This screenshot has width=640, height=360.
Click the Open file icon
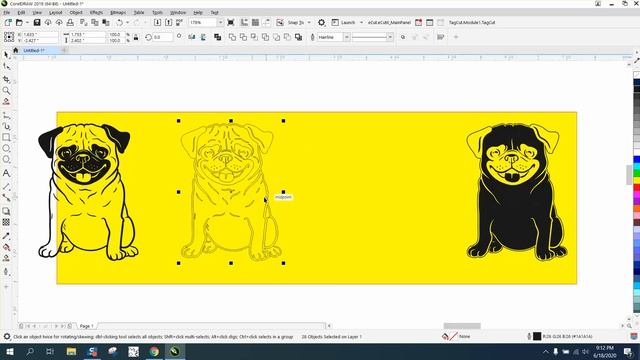19,22
